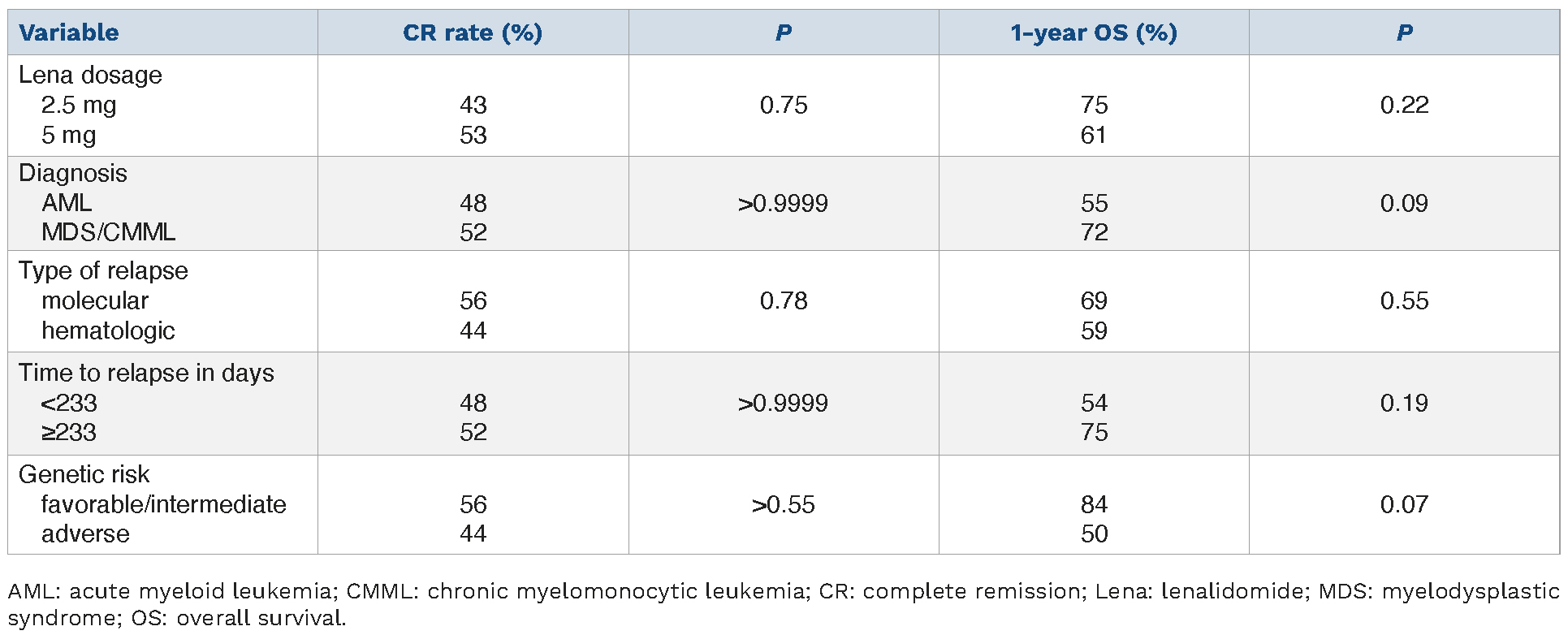1568x635 pixels.
Task: Select the "CR rate (%)" column header
Action: tap(473, 32)
